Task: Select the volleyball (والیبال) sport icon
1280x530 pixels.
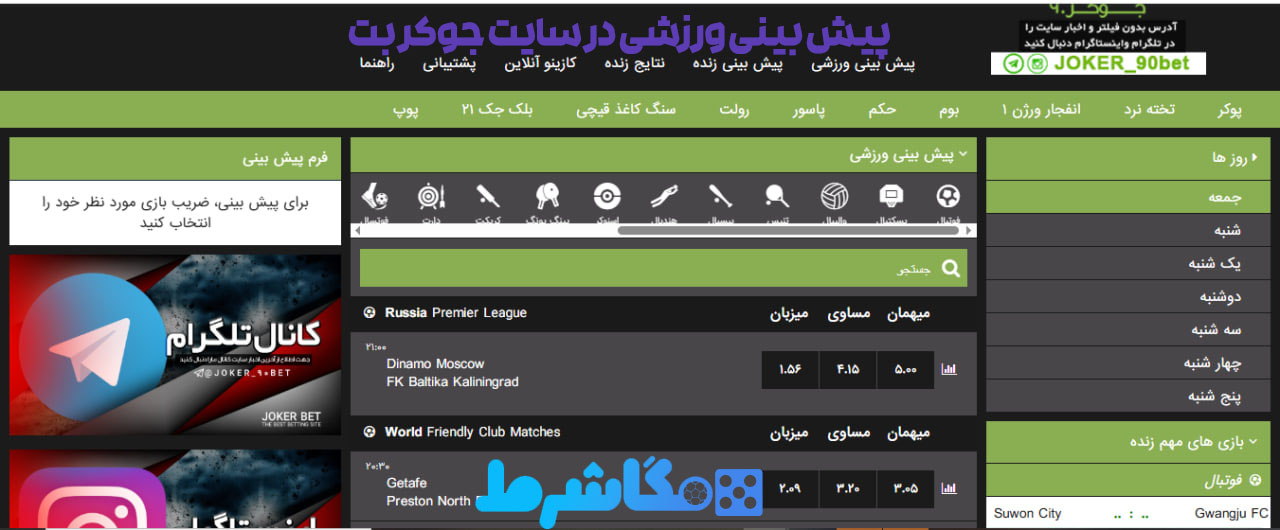Action: click(834, 196)
